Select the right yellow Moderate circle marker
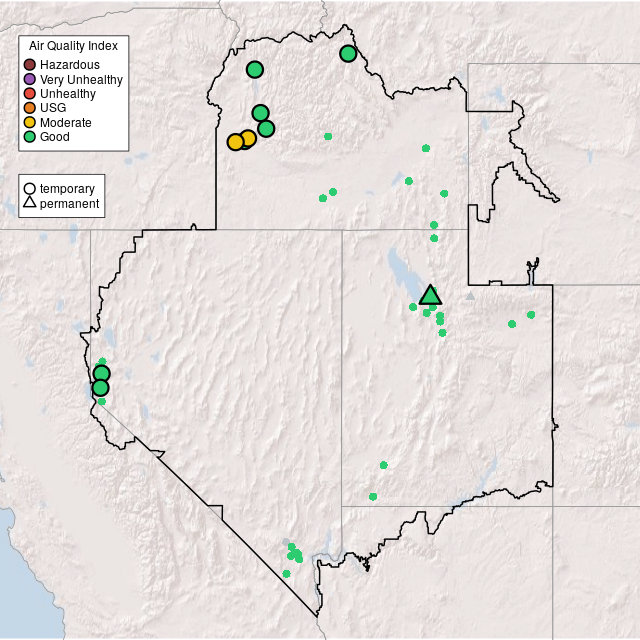The image size is (640, 640). point(248,139)
